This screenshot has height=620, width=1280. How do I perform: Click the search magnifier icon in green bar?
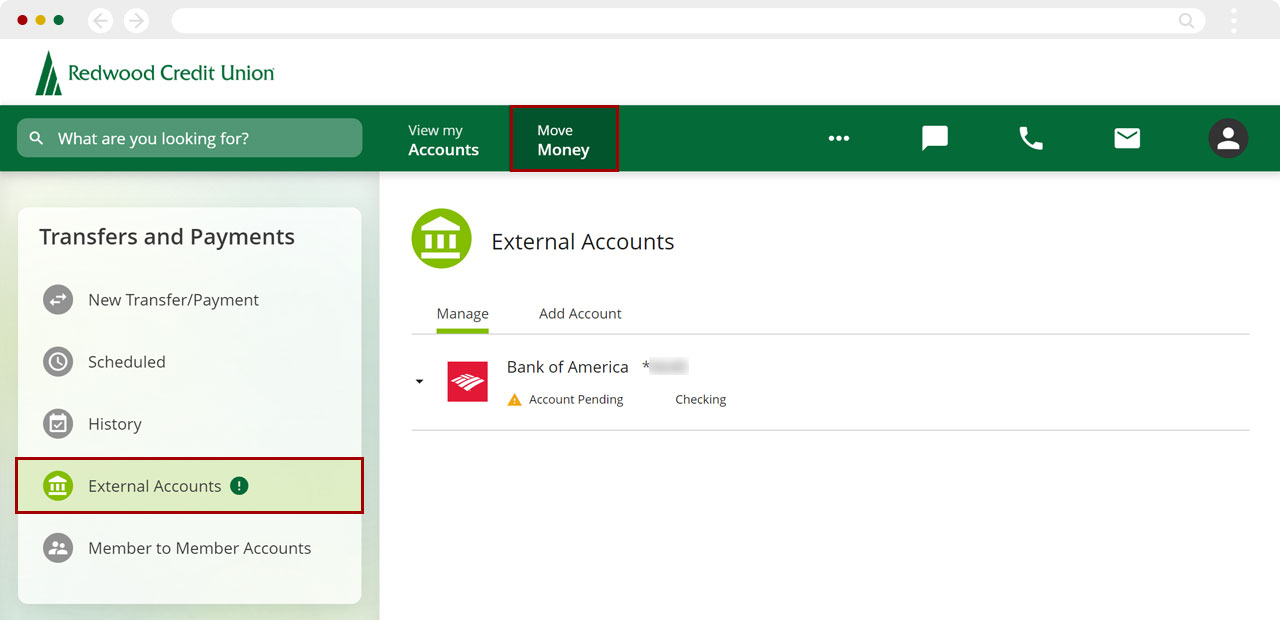click(x=37, y=138)
